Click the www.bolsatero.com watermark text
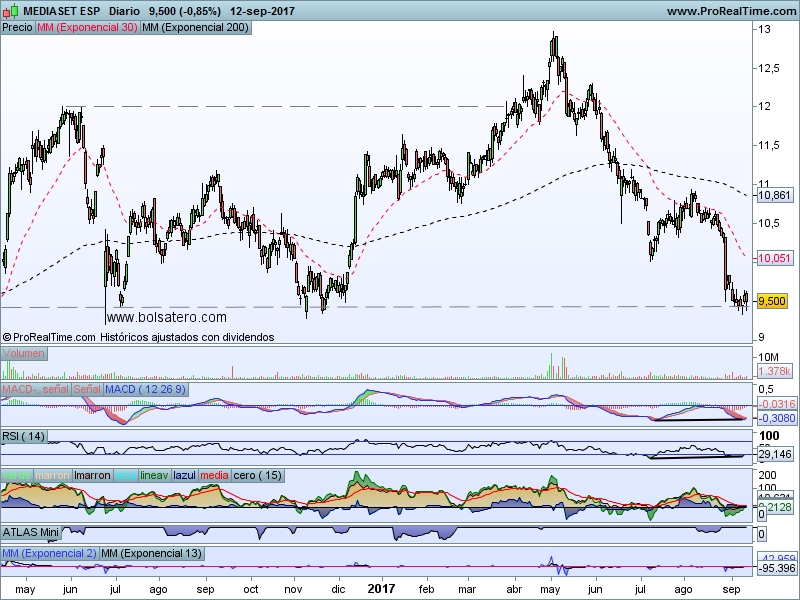The width and height of the screenshot is (800, 600). [166, 317]
